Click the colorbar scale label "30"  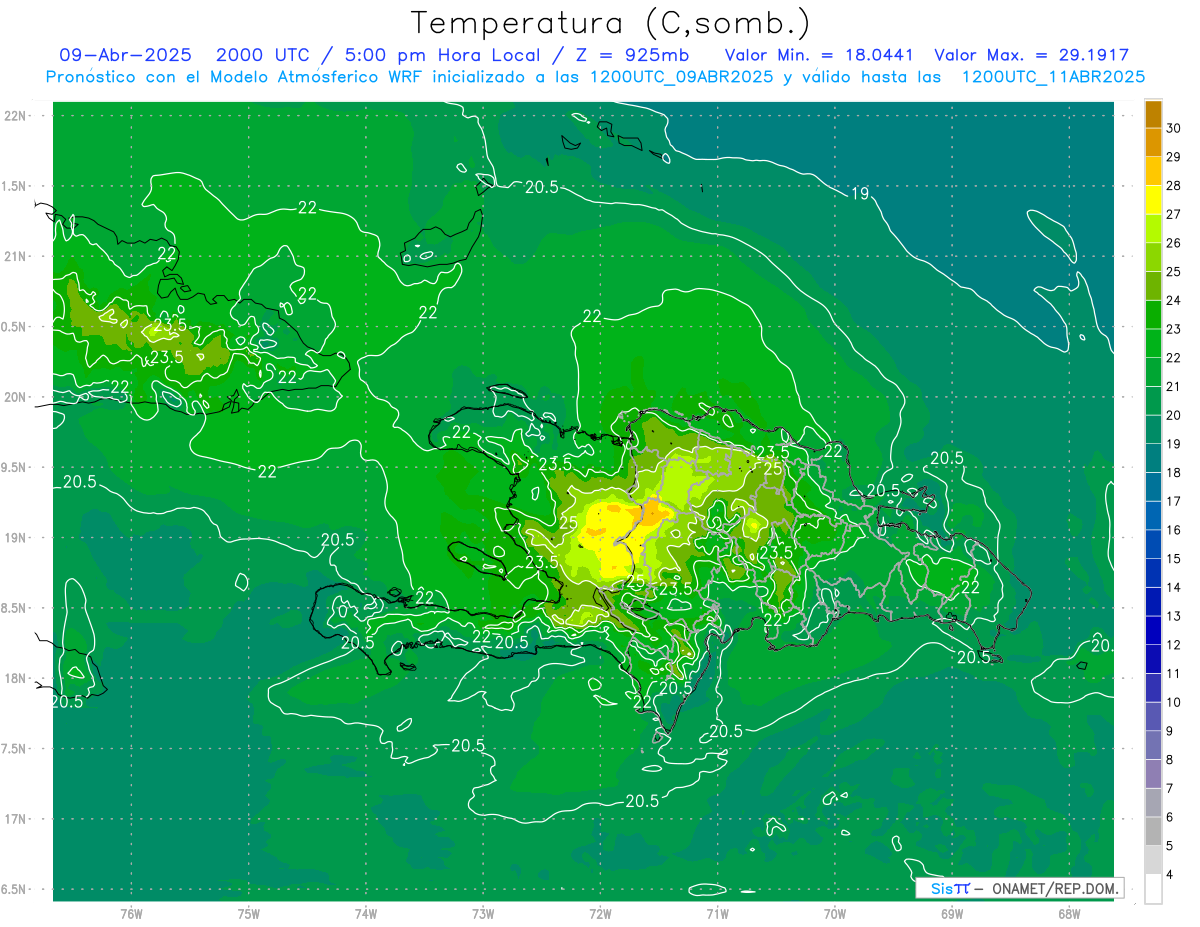(x=1174, y=128)
